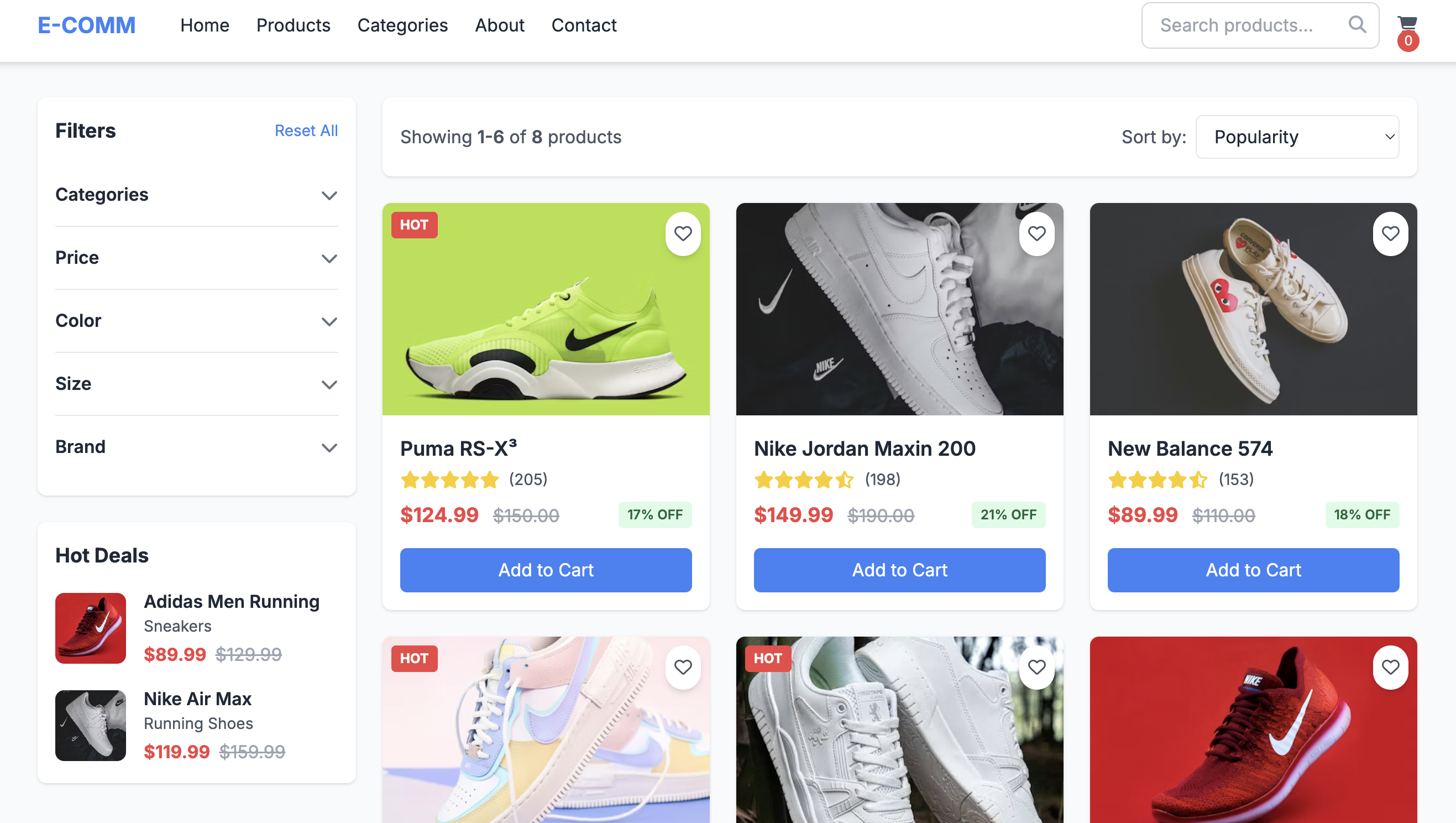Click the Puma RS-X³ product title
1456x823 pixels.
point(458,449)
